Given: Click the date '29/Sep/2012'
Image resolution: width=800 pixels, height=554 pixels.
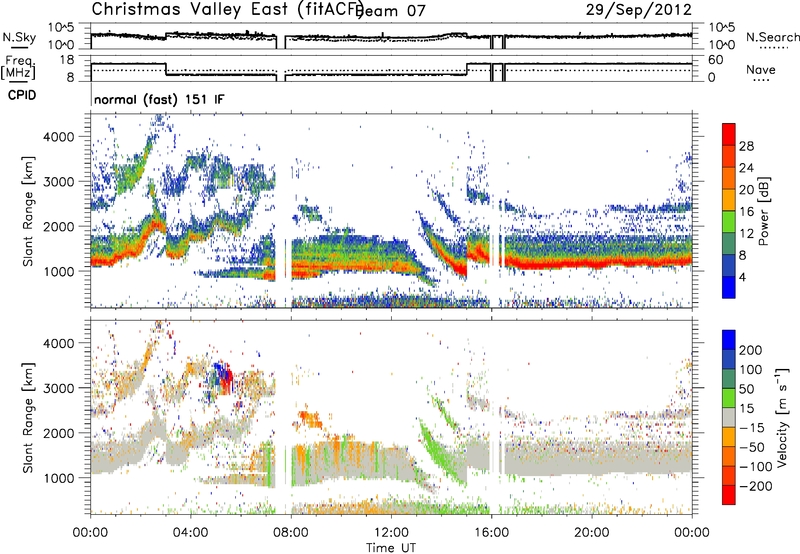Looking at the screenshot, I should (639, 9).
